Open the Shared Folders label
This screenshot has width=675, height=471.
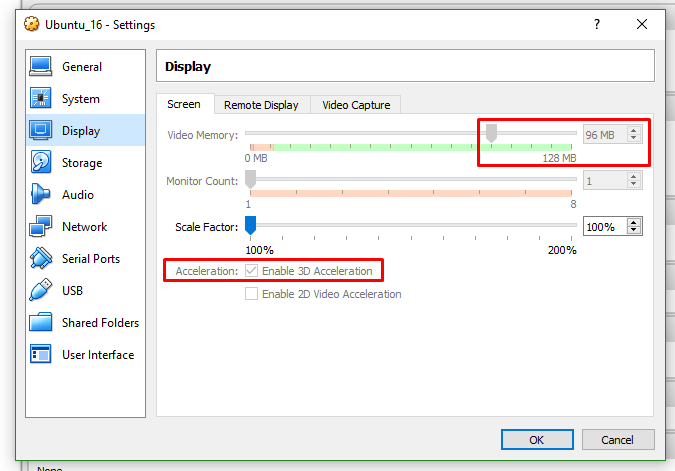pos(100,322)
